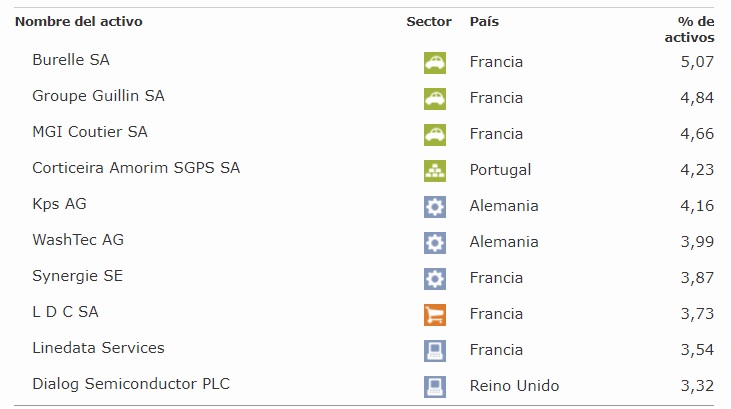
Task: Click the País column header
Action: point(484,21)
